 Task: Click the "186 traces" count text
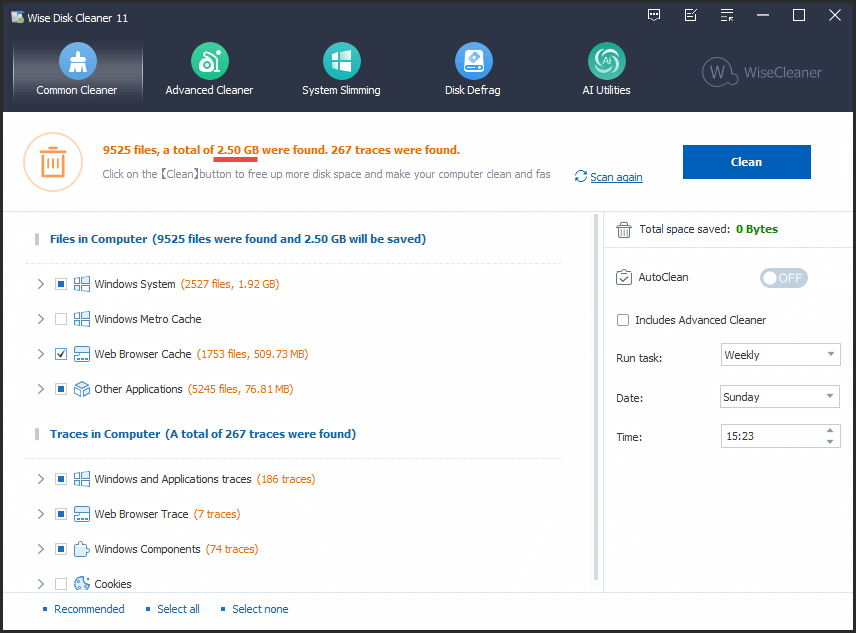[286, 479]
